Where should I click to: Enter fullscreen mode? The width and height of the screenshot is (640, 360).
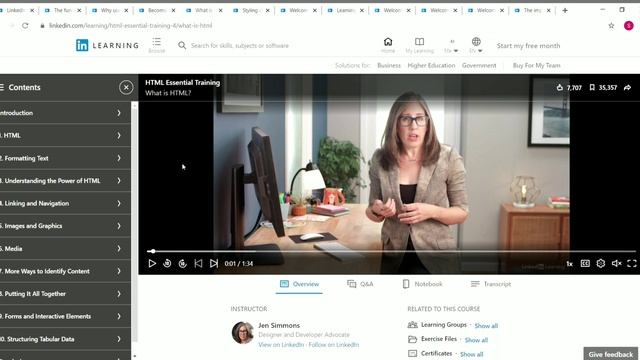632,264
